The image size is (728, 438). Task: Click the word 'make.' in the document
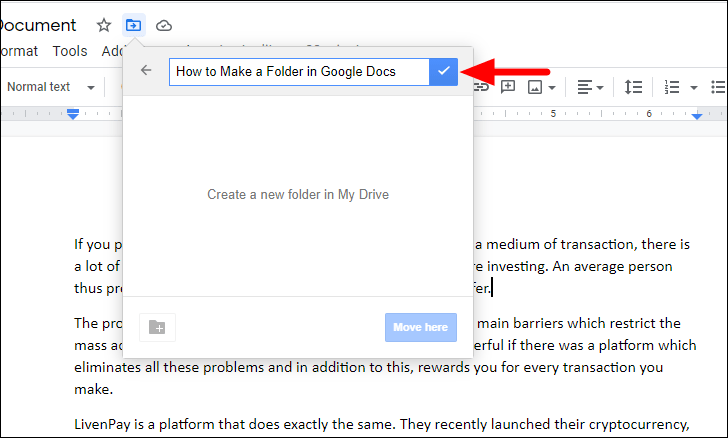click(93, 389)
